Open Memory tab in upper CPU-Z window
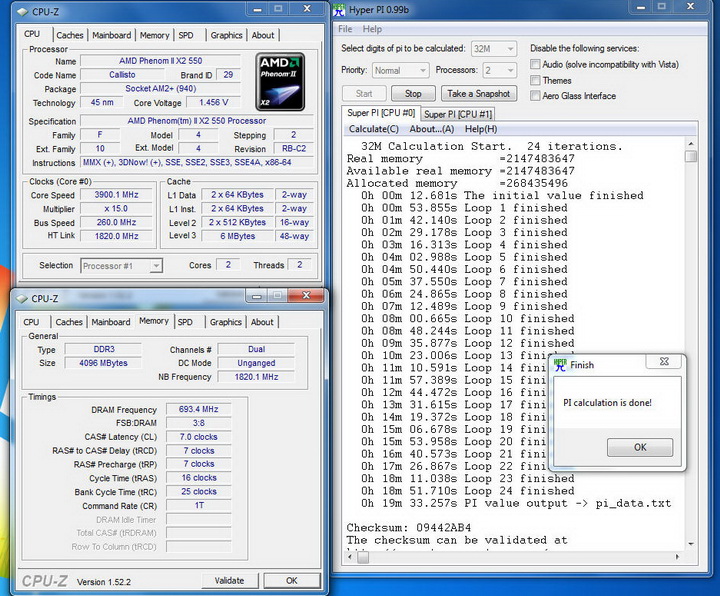720x596 pixels. (154, 35)
